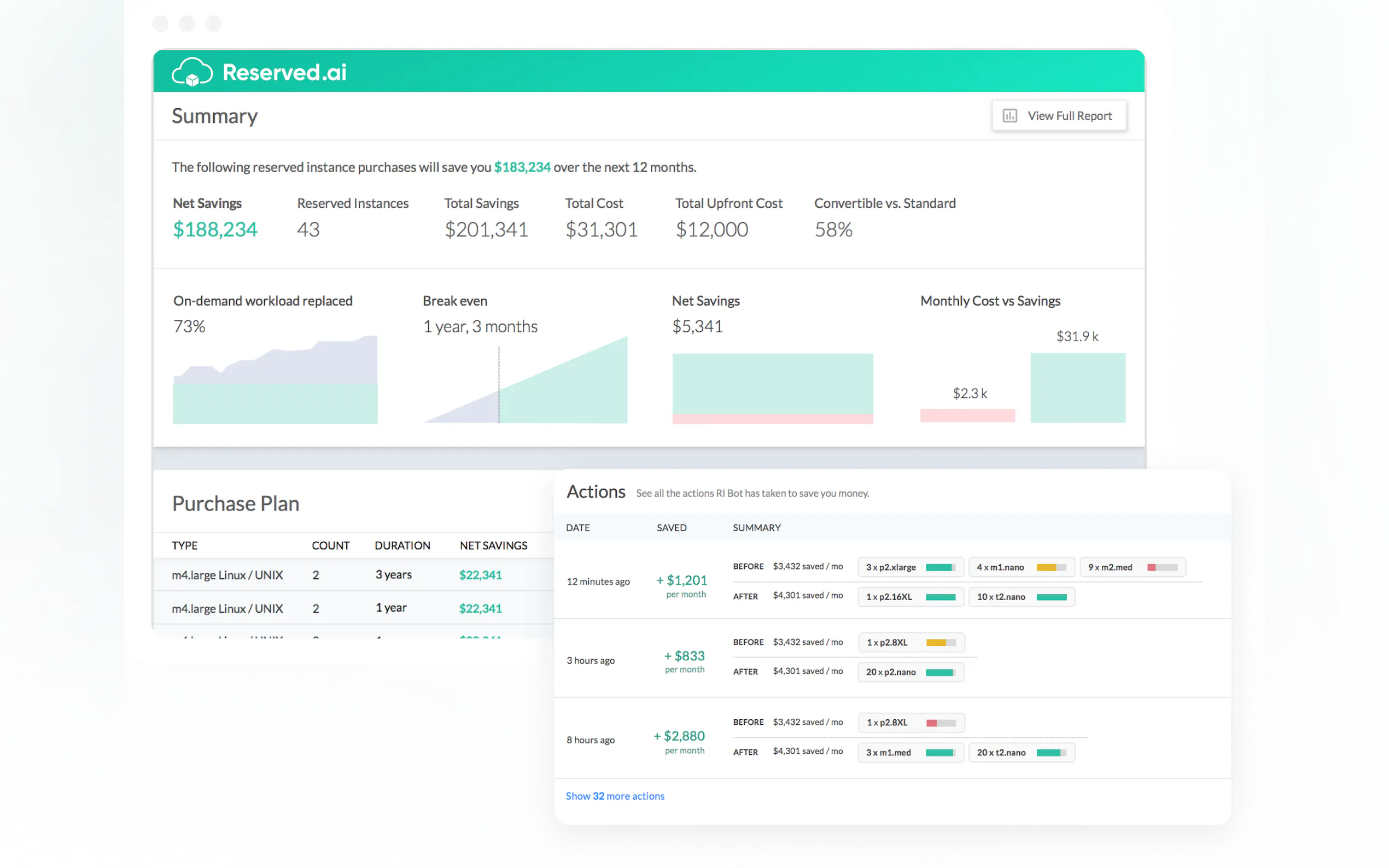Click the NET SAVINGS column header
The image size is (1389, 868).
(x=493, y=546)
